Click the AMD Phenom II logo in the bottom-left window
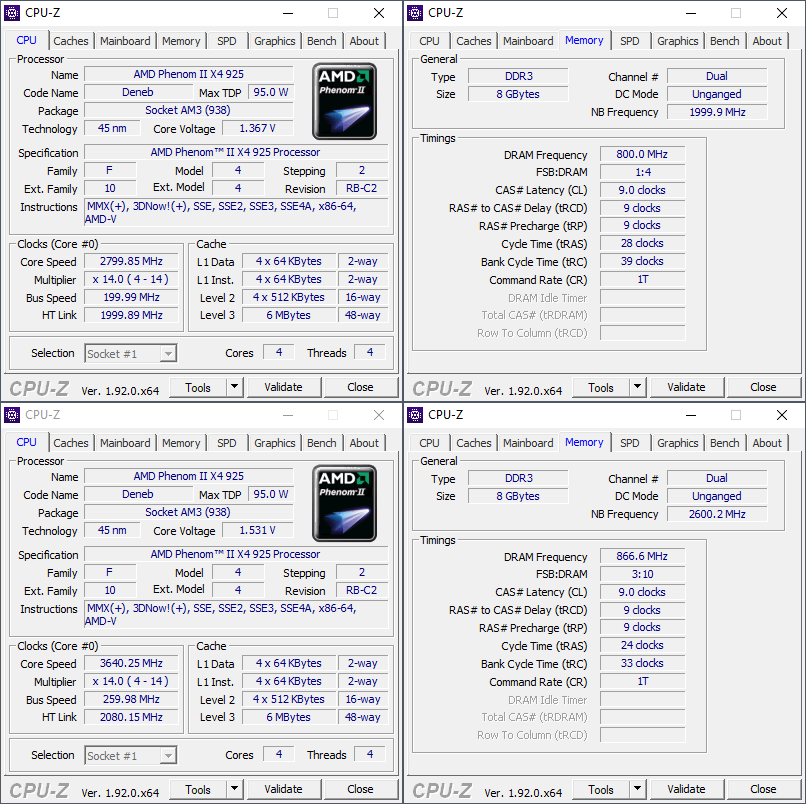The width and height of the screenshot is (806, 804). point(344,503)
